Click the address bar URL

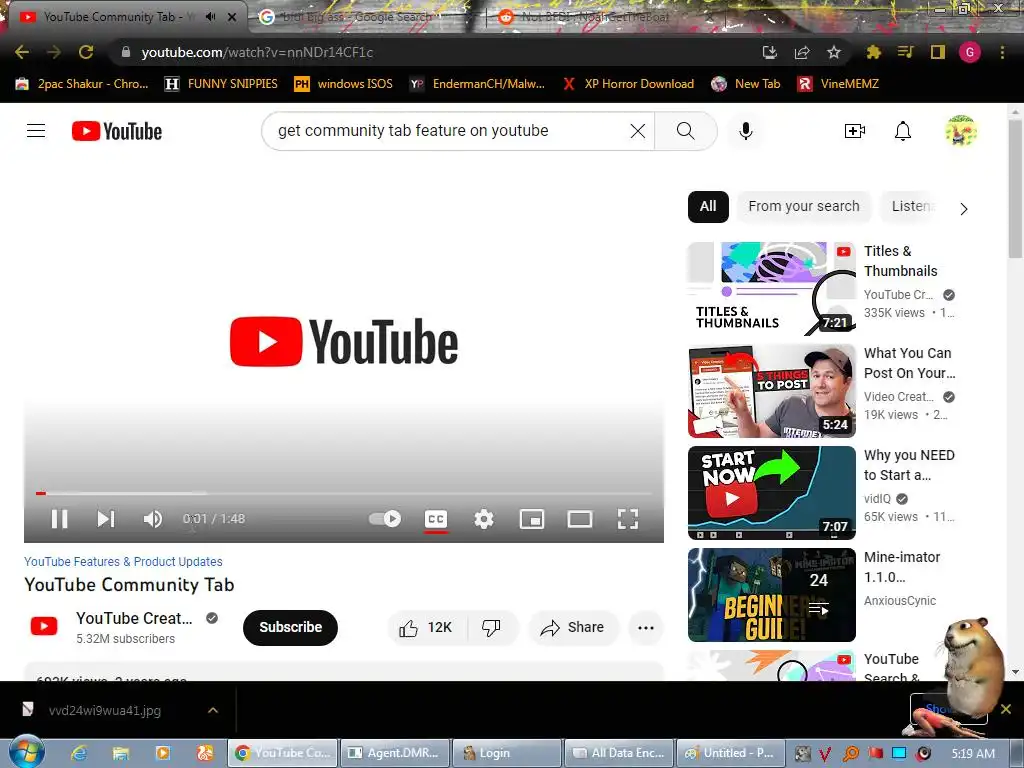(x=257, y=52)
